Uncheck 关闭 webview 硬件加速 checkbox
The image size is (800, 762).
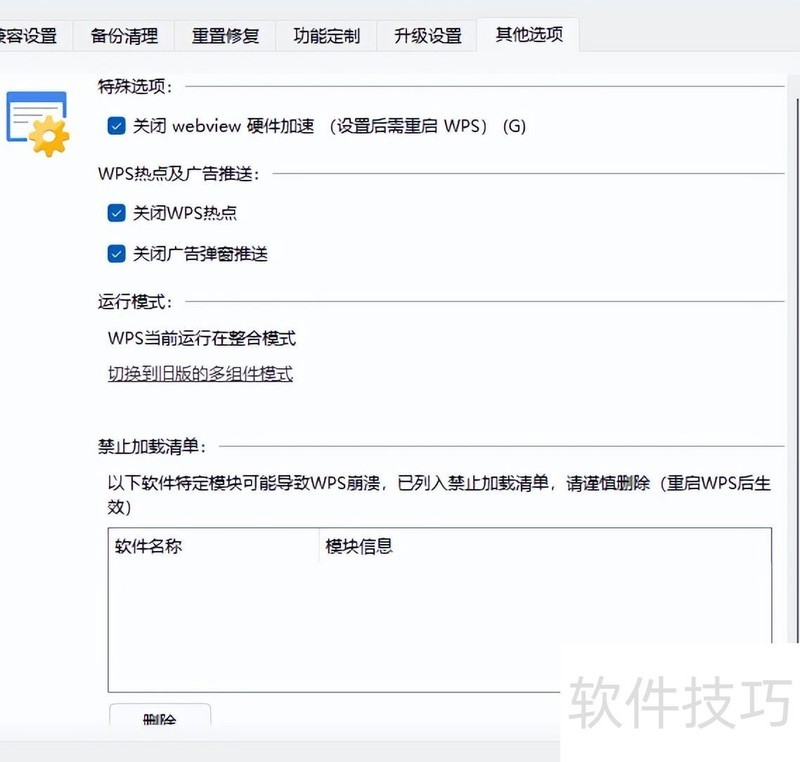pos(116,125)
